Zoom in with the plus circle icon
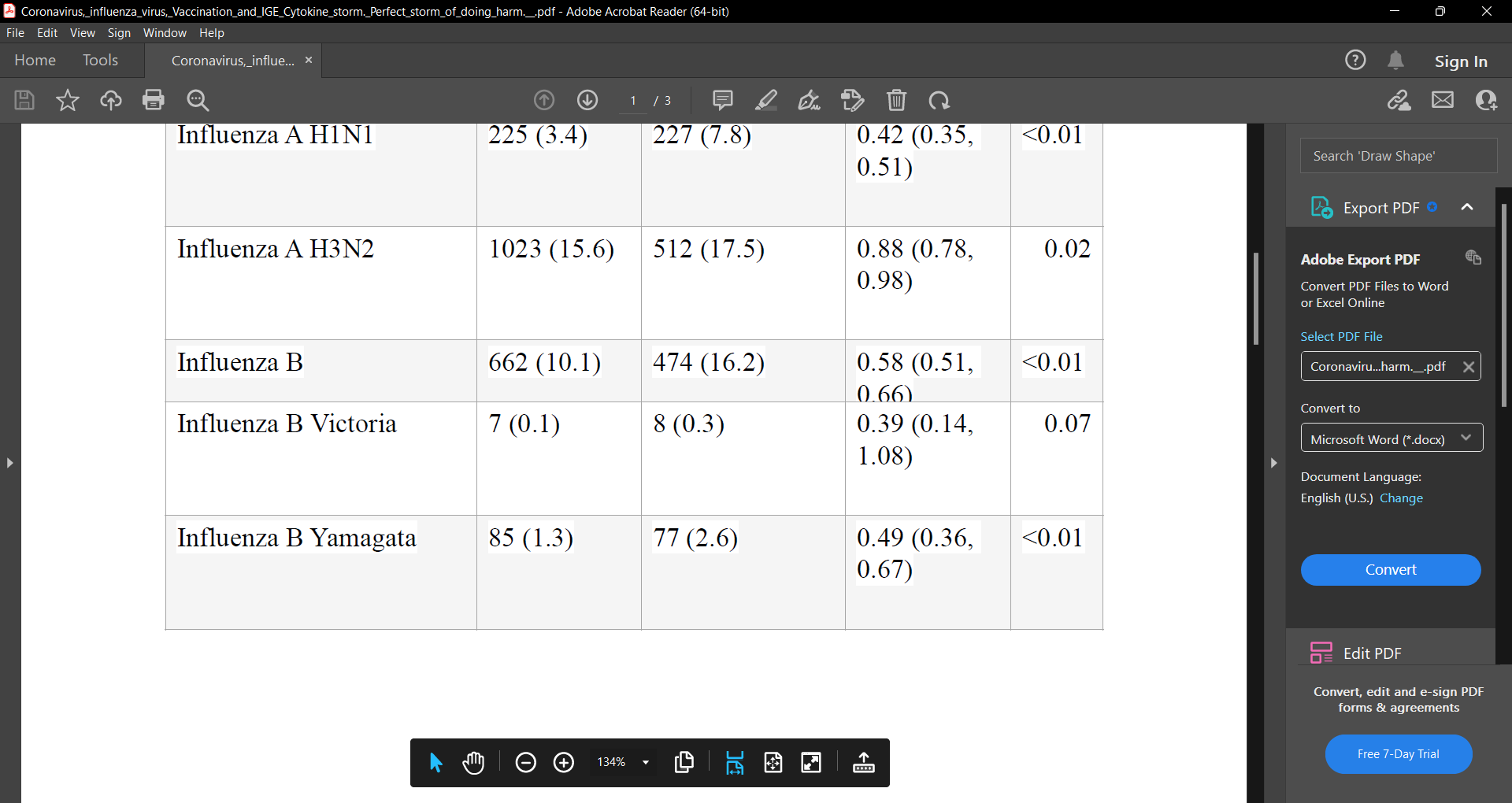The image size is (1512, 803). pos(564,762)
